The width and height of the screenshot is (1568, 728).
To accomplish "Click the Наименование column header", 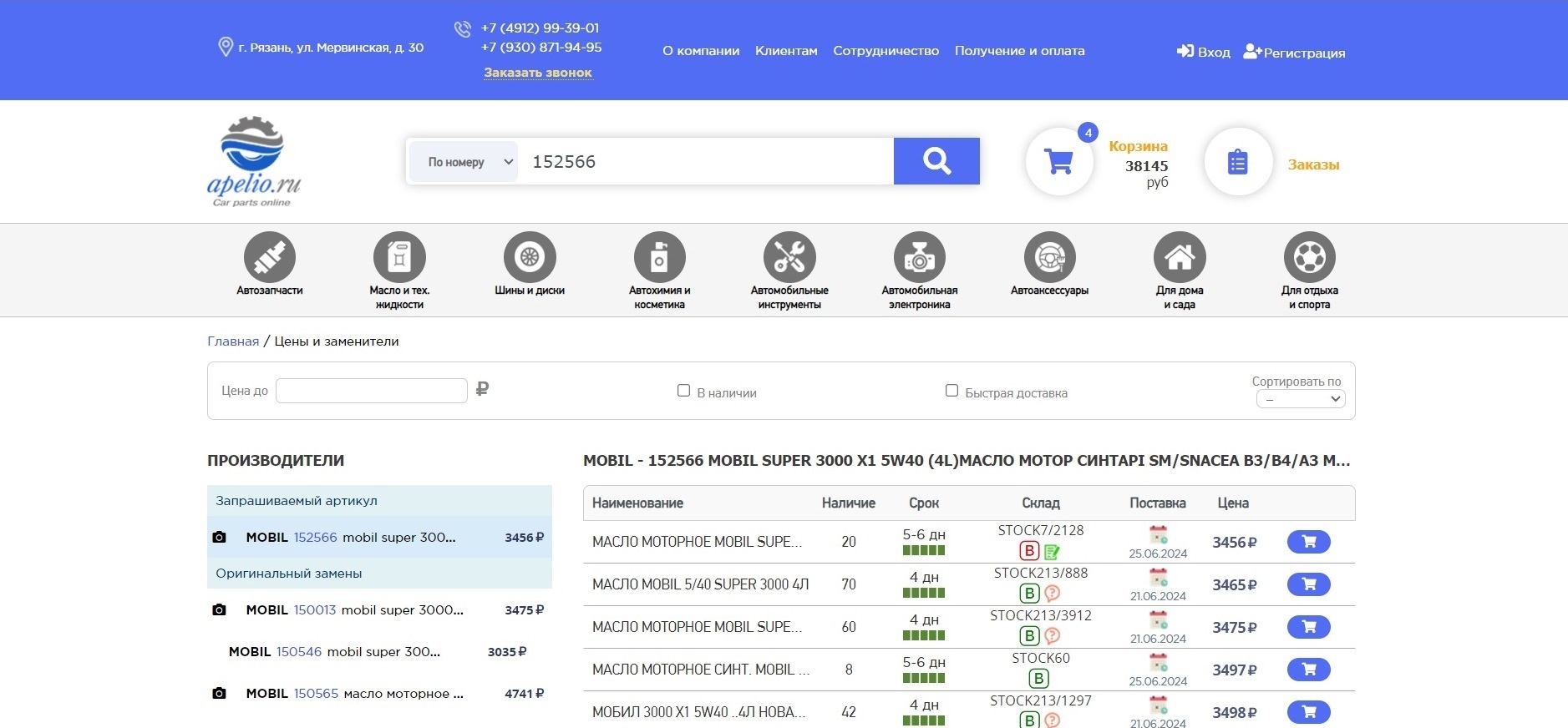I will 637,503.
